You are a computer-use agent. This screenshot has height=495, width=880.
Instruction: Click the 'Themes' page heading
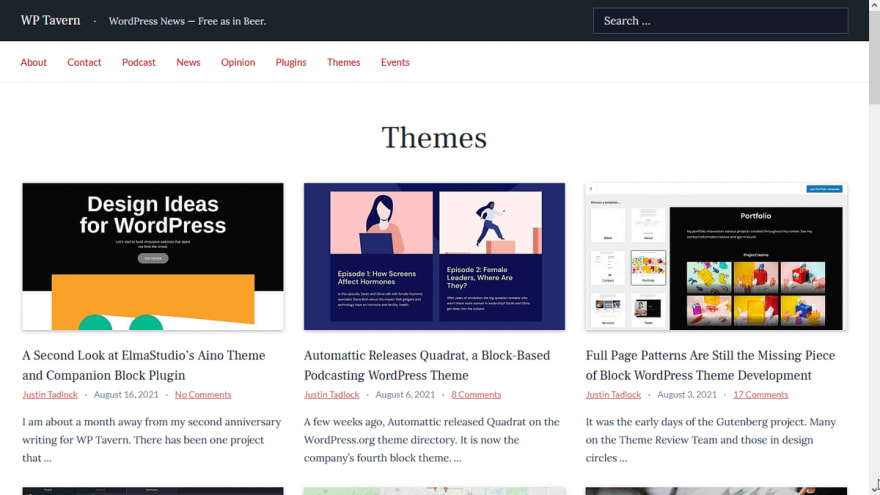point(434,138)
